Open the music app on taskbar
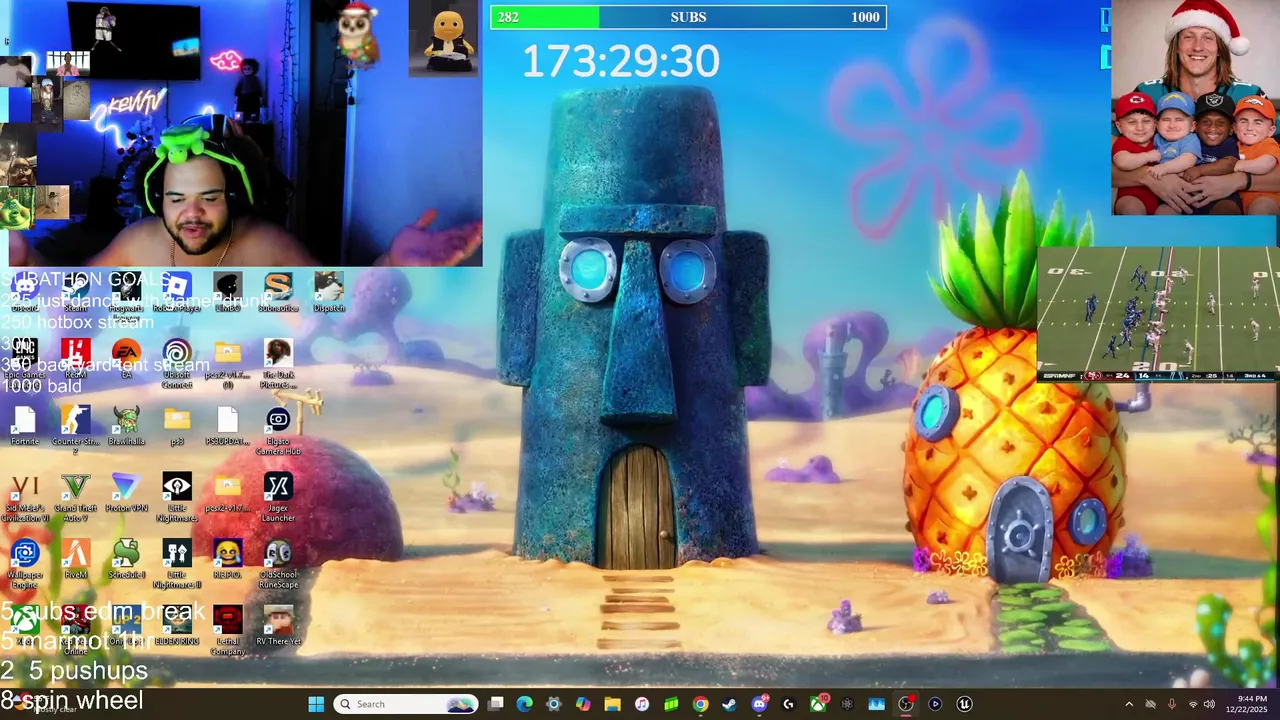Screen dimensions: 1280x720 [642, 704]
